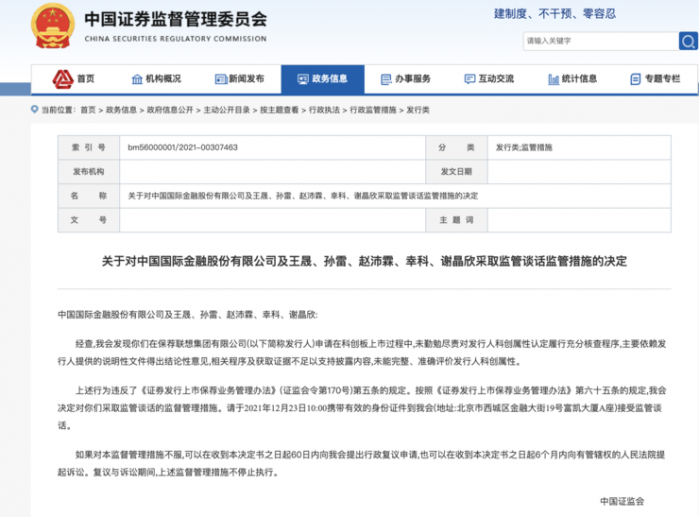The image size is (700, 517).
Task: Click the form icon beside 办事服务
Action: tap(386, 79)
